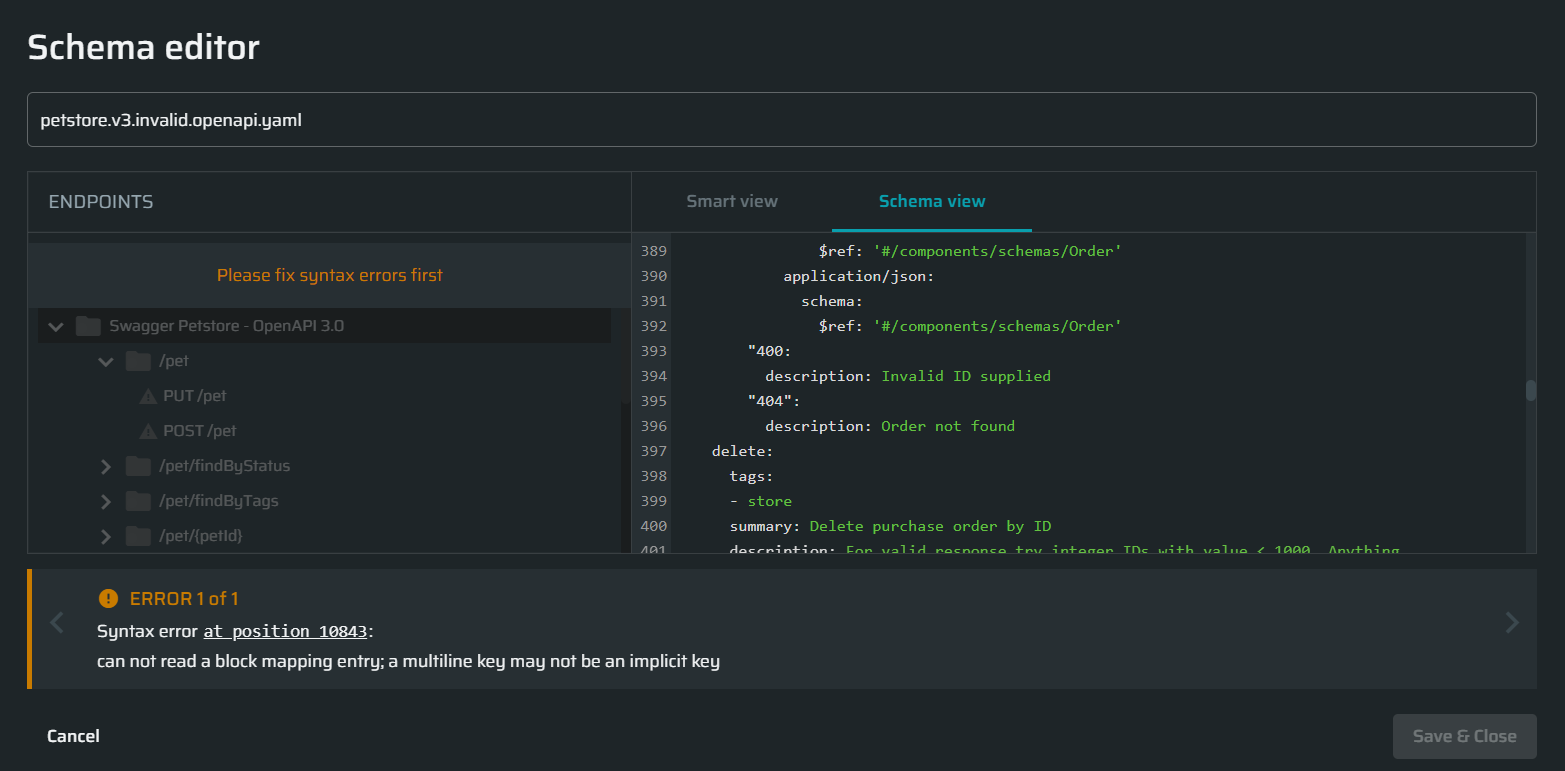Click 'Invalid ID supplied' description text
The image size is (1565, 771).
point(966,376)
